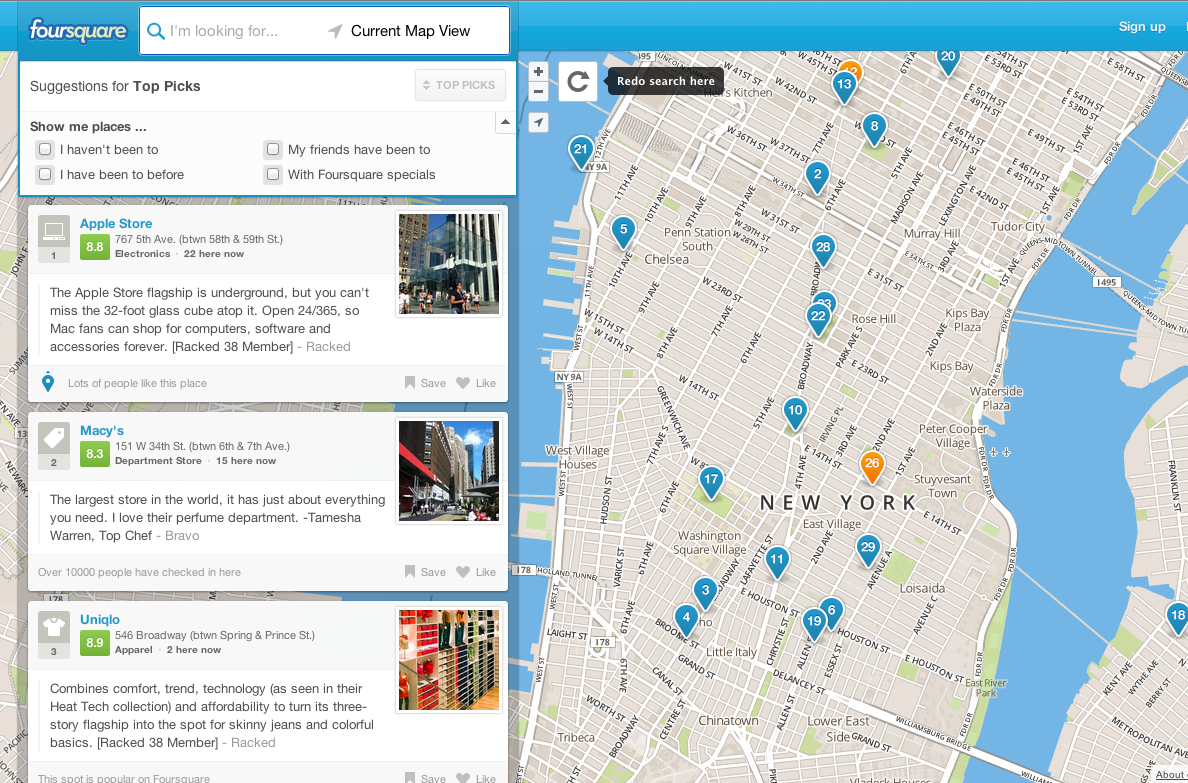Select map pin number 19
The image size is (1188, 783).
coord(814,624)
